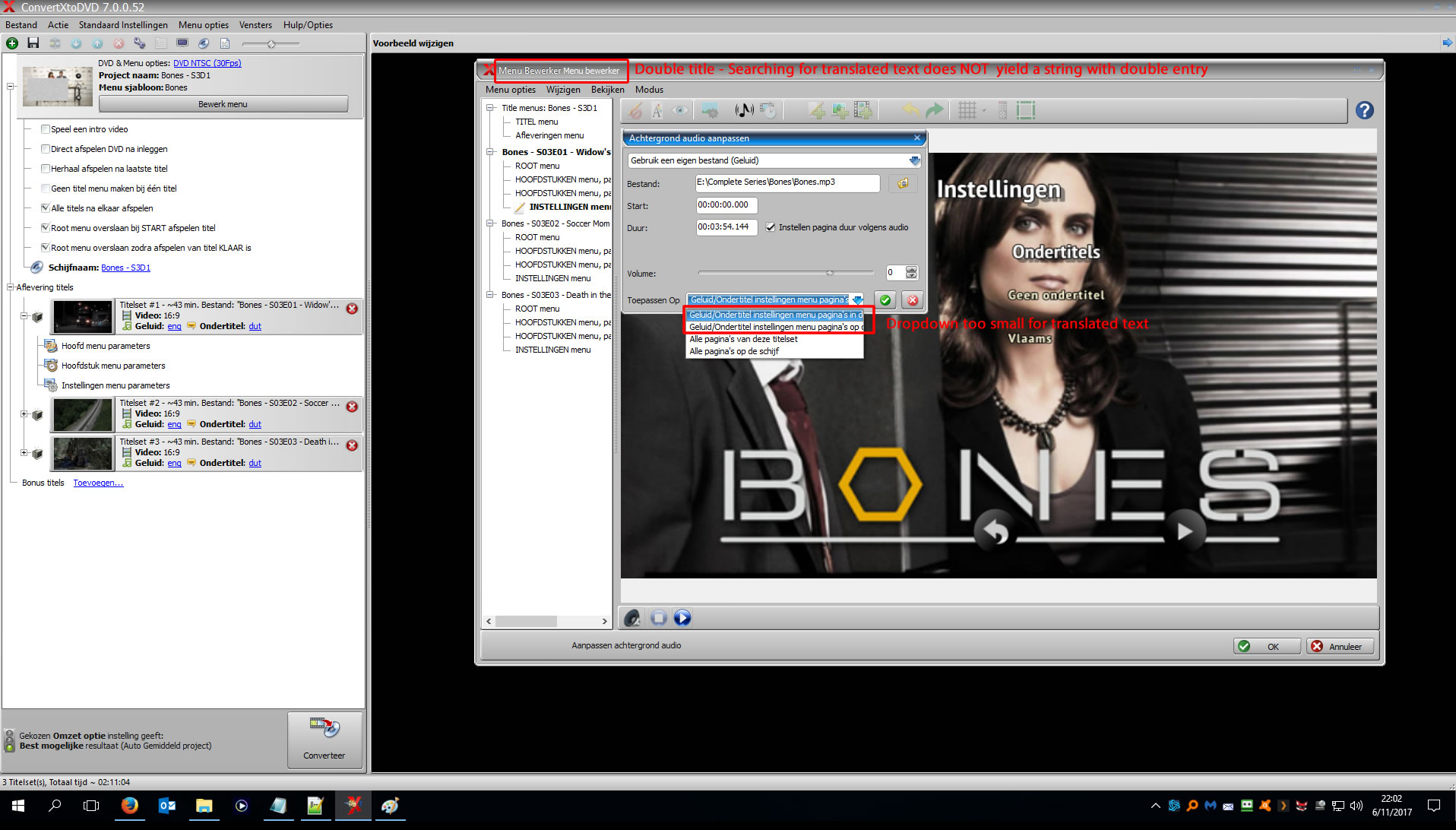Image resolution: width=1456 pixels, height=830 pixels.
Task: Open Wijzigen menu in menu editor
Action: [x=563, y=90]
